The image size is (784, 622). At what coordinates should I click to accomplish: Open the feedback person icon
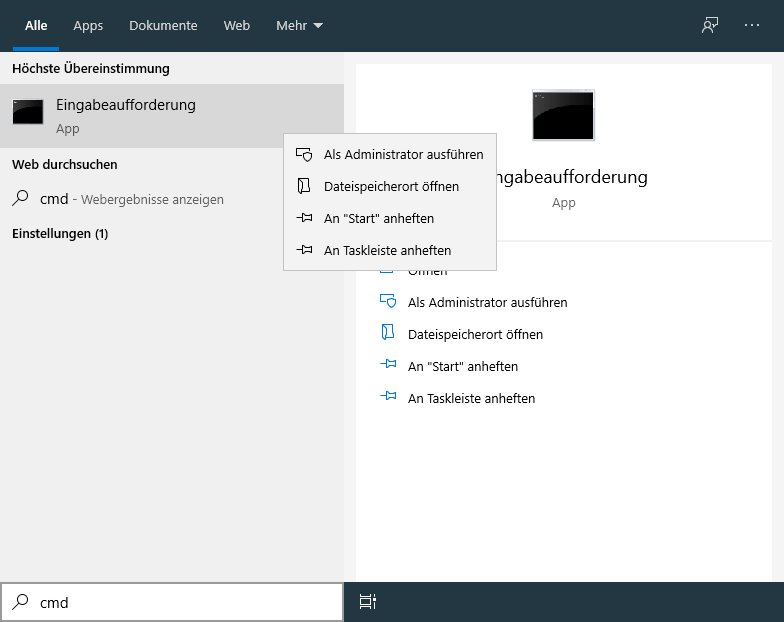710,25
